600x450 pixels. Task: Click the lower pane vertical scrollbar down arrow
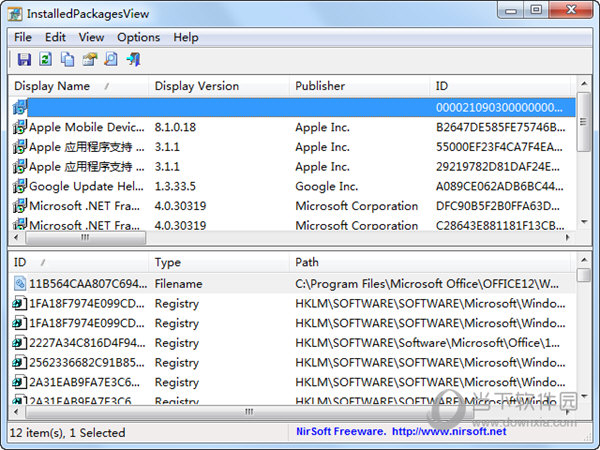[584, 396]
